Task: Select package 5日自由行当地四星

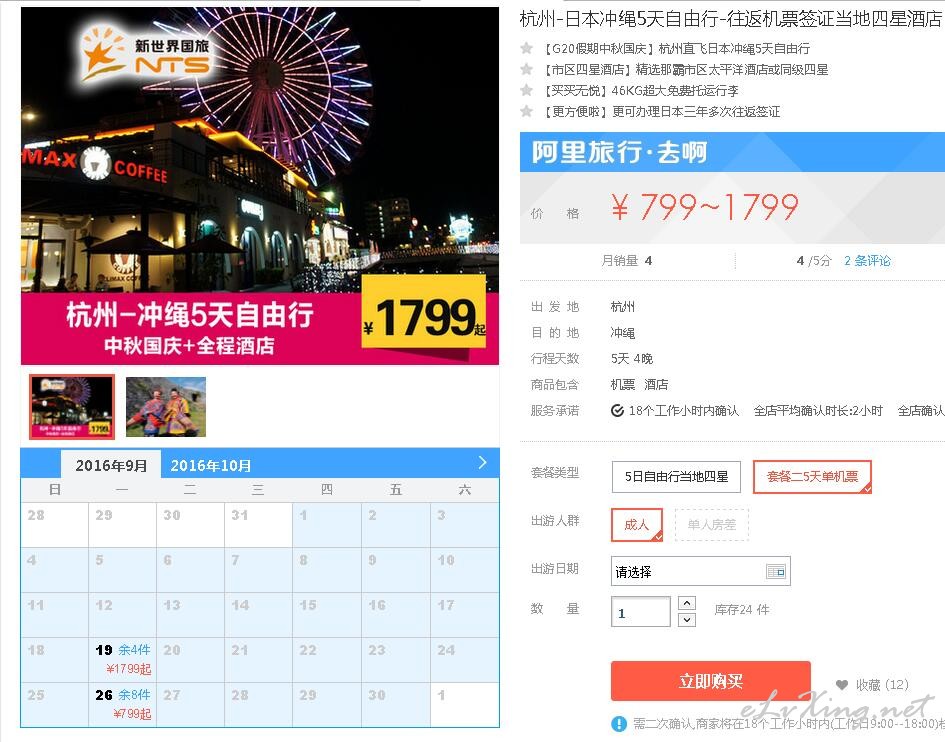Action: (x=676, y=477)
